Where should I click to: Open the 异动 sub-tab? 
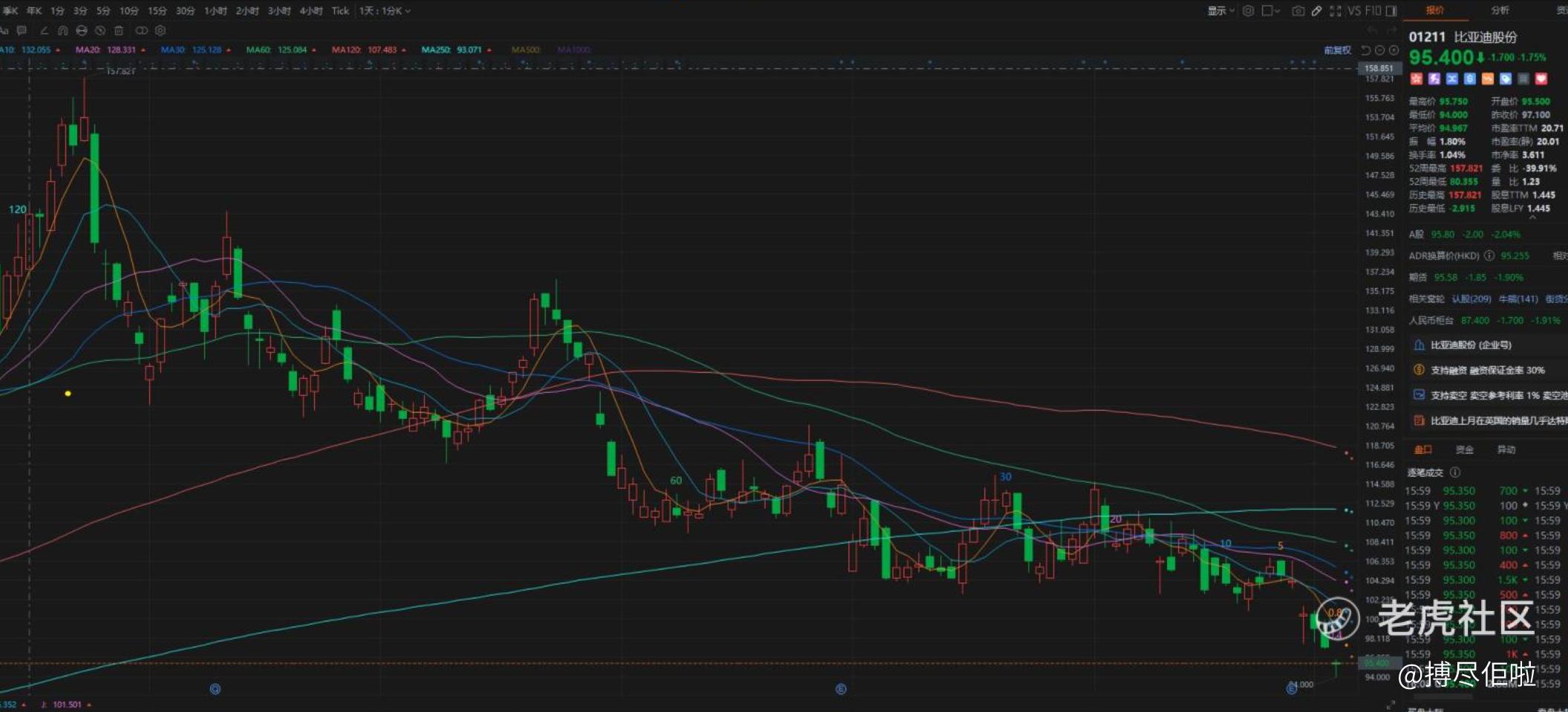click(1506, 450)
